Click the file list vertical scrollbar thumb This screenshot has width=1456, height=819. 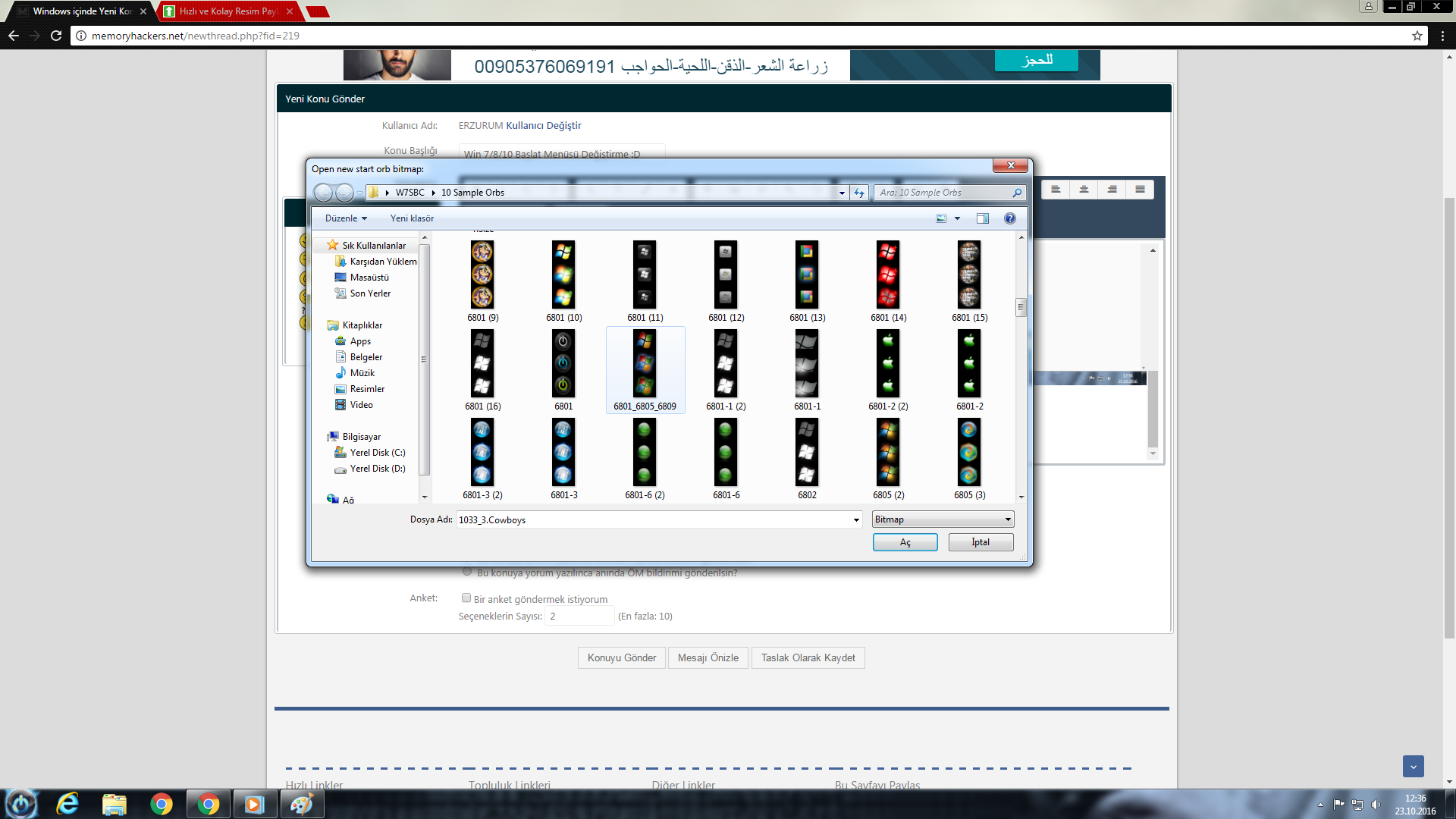coord(1021,307)
